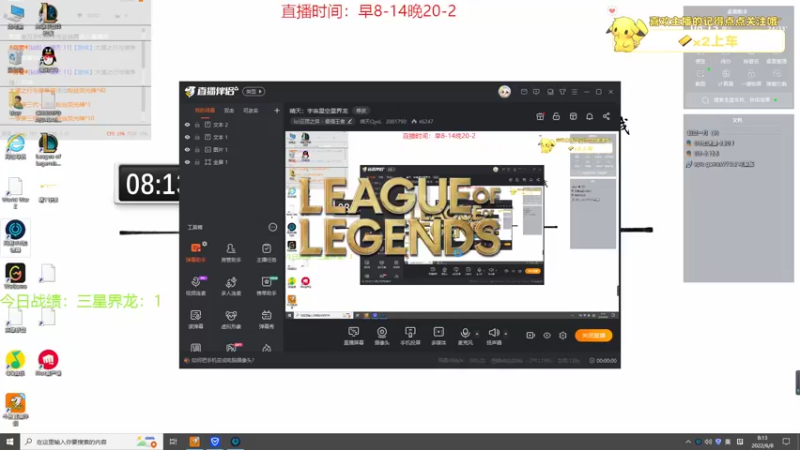The width and height of the screenshot is (800, 450).
Task: Hide the 图片 1 layer with its eye
Action: [x=187, y=149]
